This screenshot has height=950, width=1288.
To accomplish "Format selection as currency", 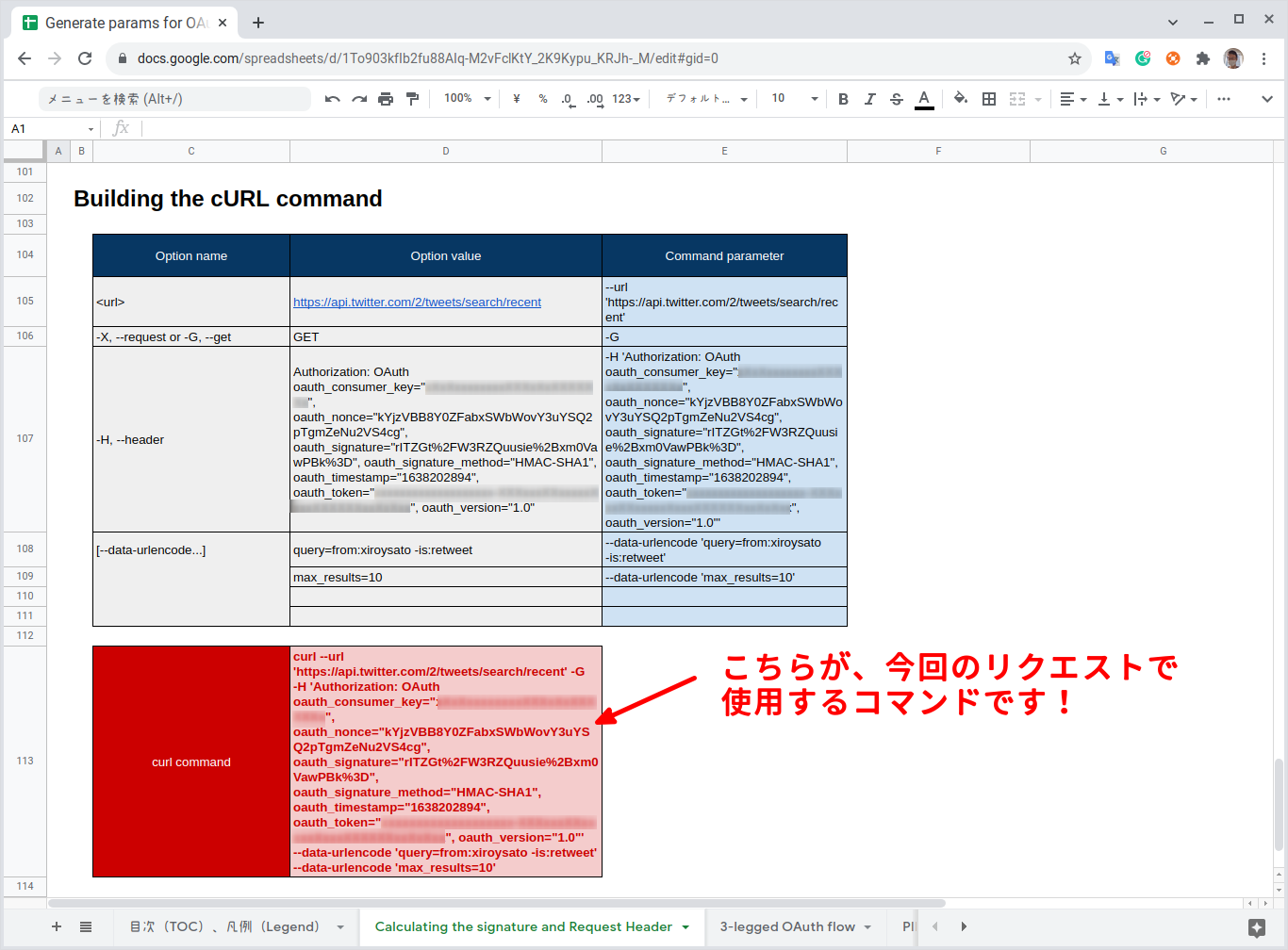I will pos(516,98).
